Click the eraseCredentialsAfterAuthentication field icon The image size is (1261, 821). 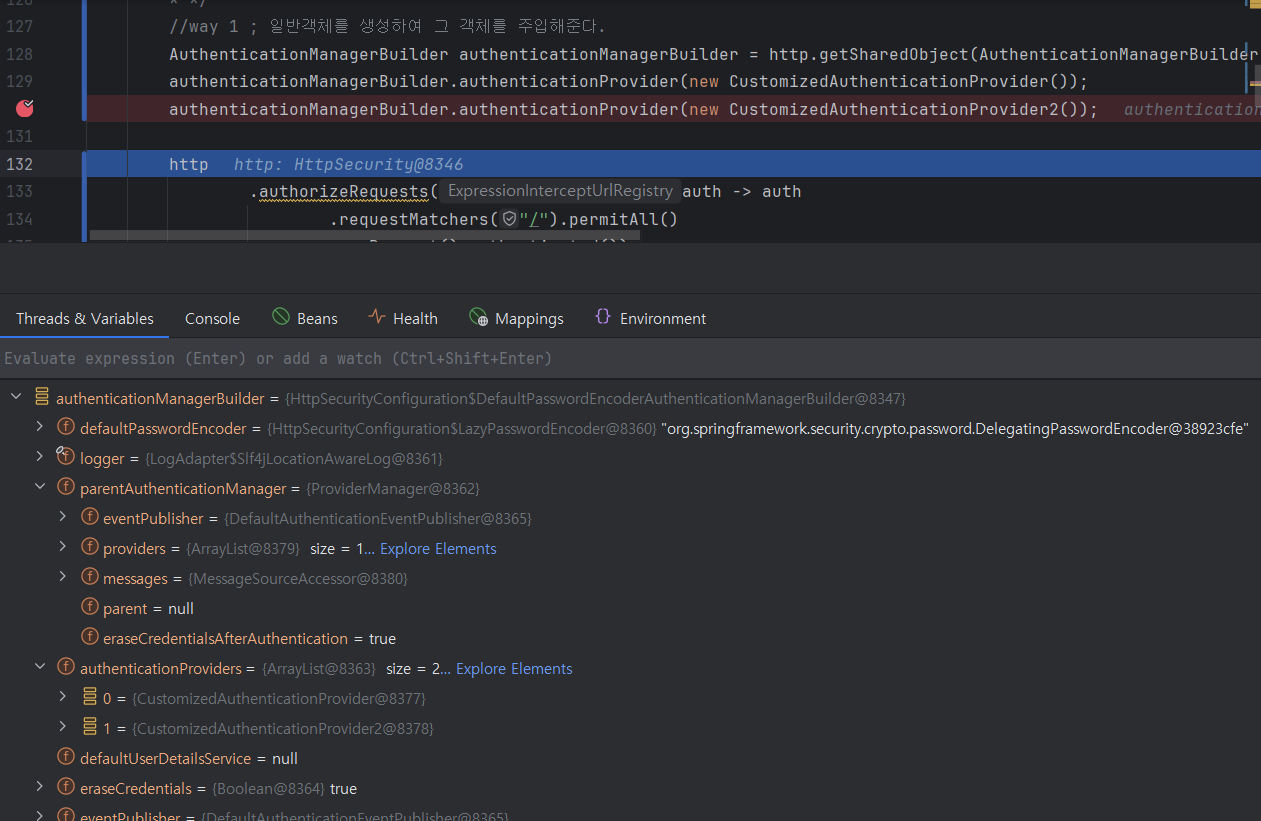coord(89,638)
